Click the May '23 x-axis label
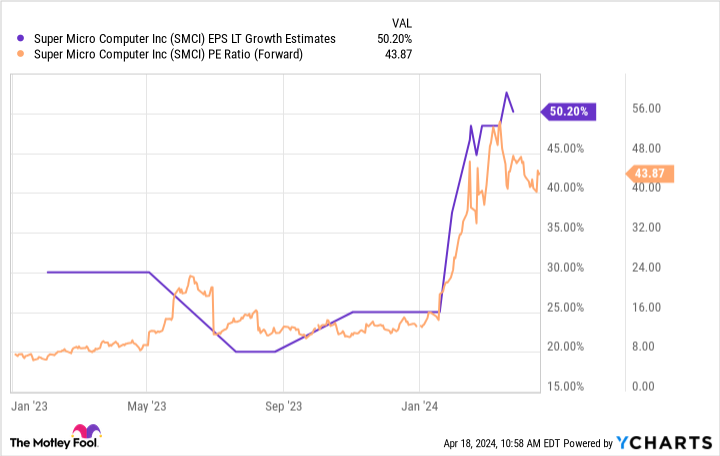This screenshot has width=720, height=456. point(147,406)
